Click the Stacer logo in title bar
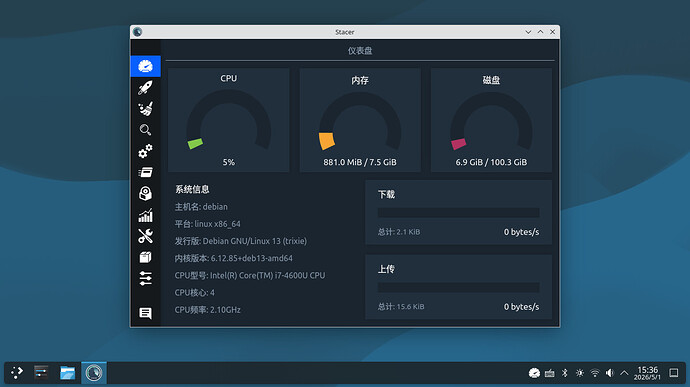This screenshot has width=690, height=387. pyautogui.click(x=137, y=32)
